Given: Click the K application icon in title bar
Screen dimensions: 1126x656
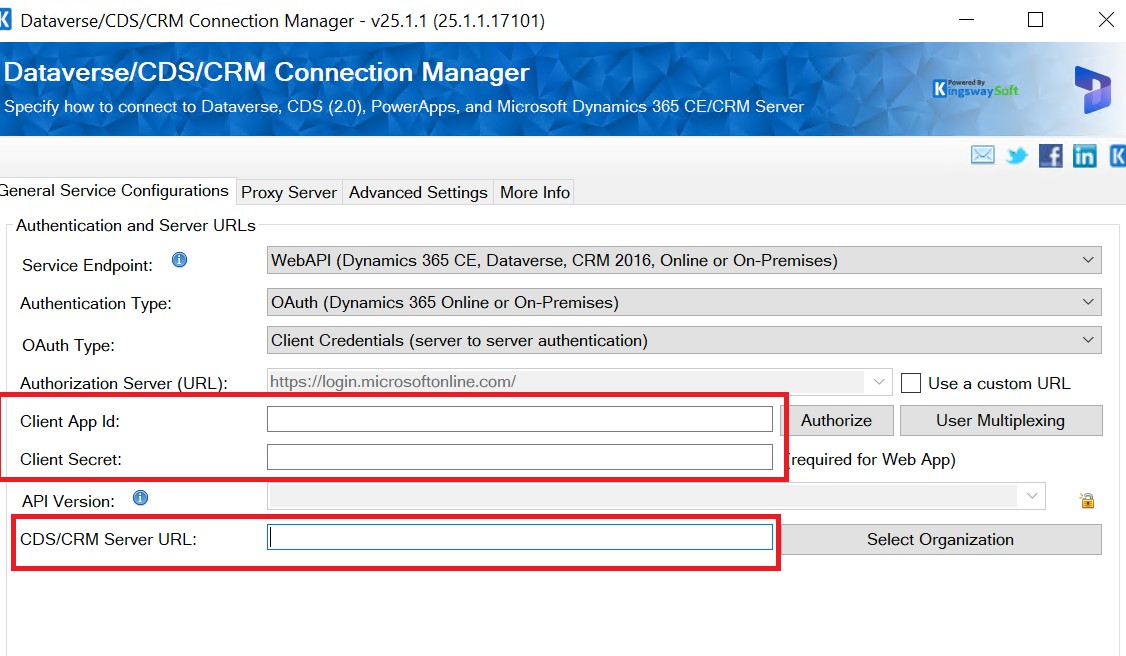Looking at the screenshot, I should [x=5, y=19].
